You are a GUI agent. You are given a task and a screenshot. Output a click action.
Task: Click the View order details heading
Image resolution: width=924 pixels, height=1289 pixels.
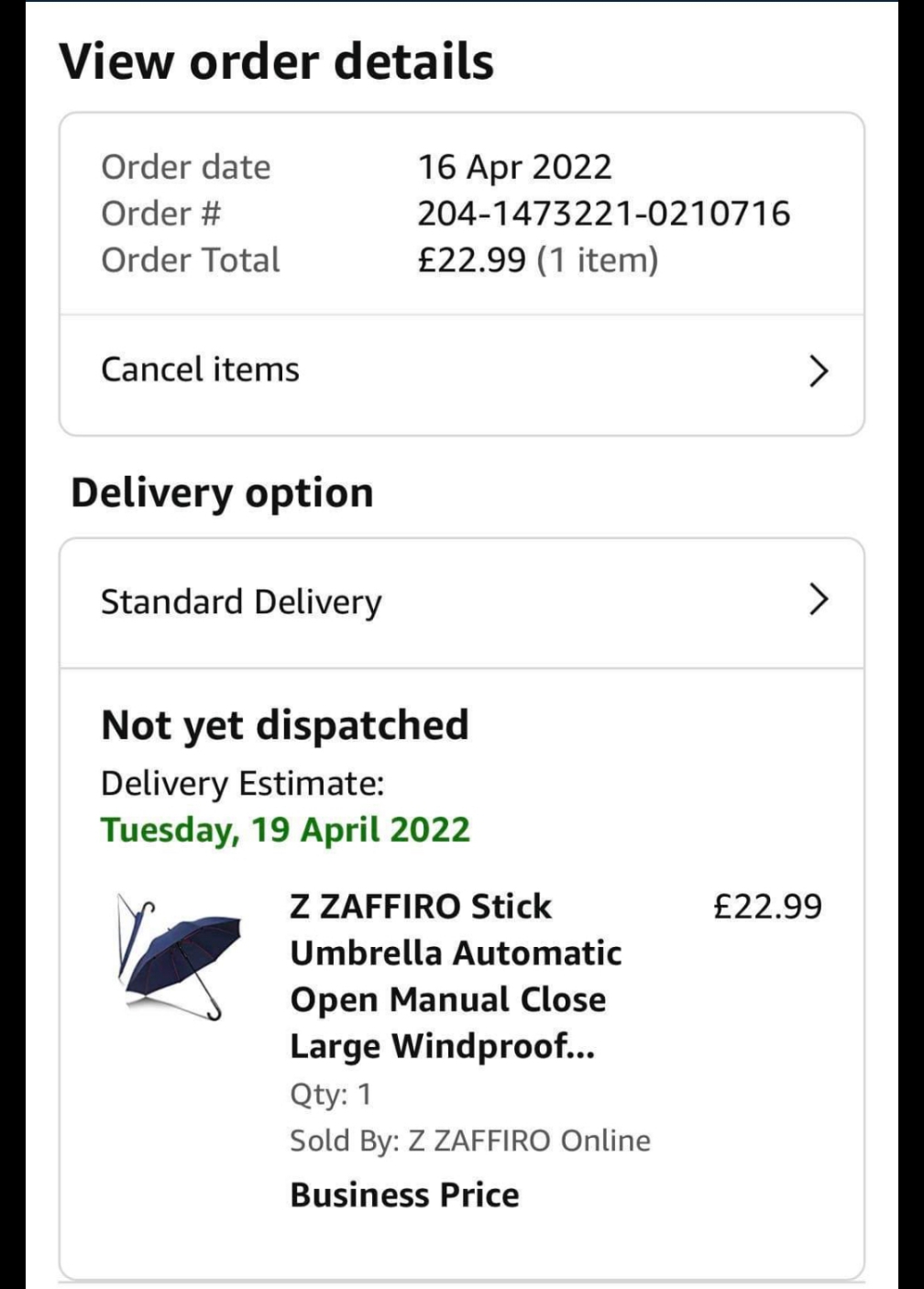277,61
